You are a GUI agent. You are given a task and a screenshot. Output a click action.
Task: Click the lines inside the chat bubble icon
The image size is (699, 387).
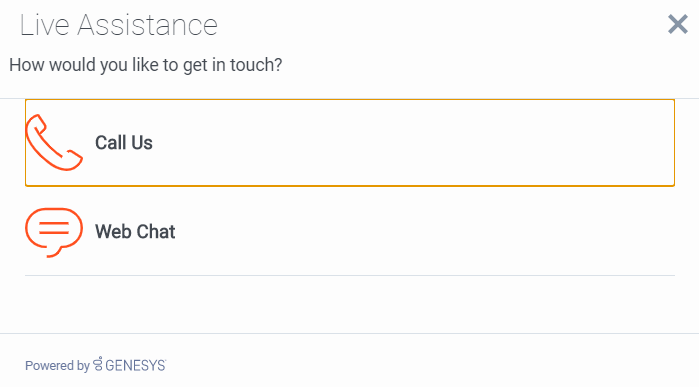[x=54, y=227]
